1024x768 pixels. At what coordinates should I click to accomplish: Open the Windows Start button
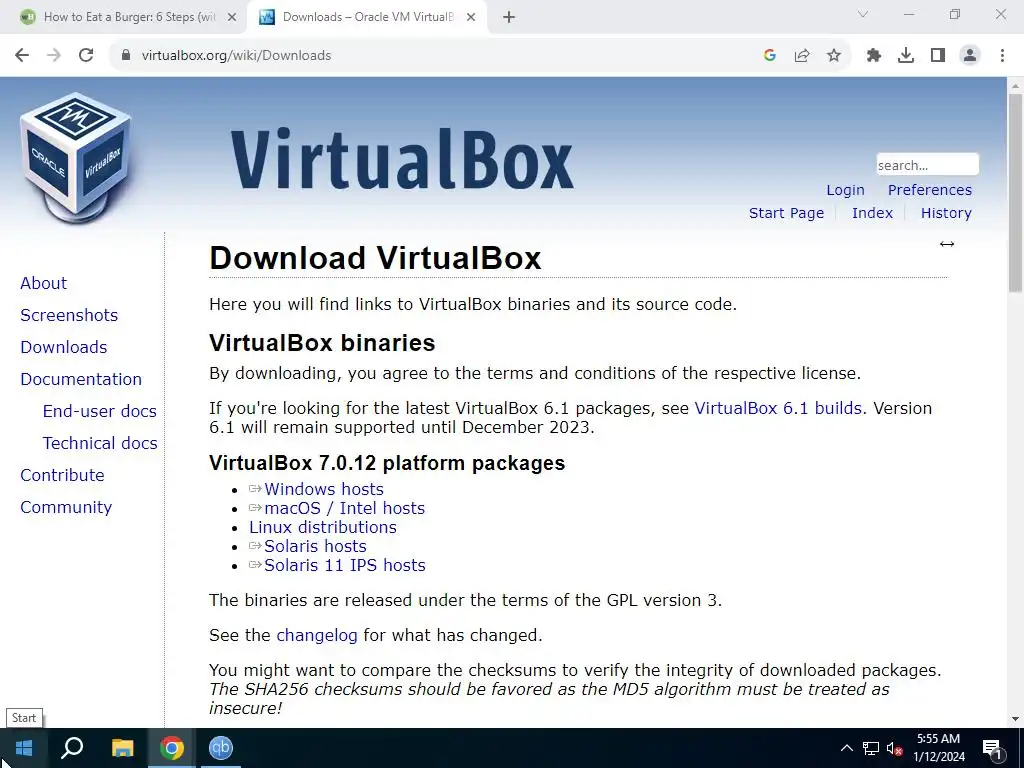pyautogui.click(x=24, y=748)
